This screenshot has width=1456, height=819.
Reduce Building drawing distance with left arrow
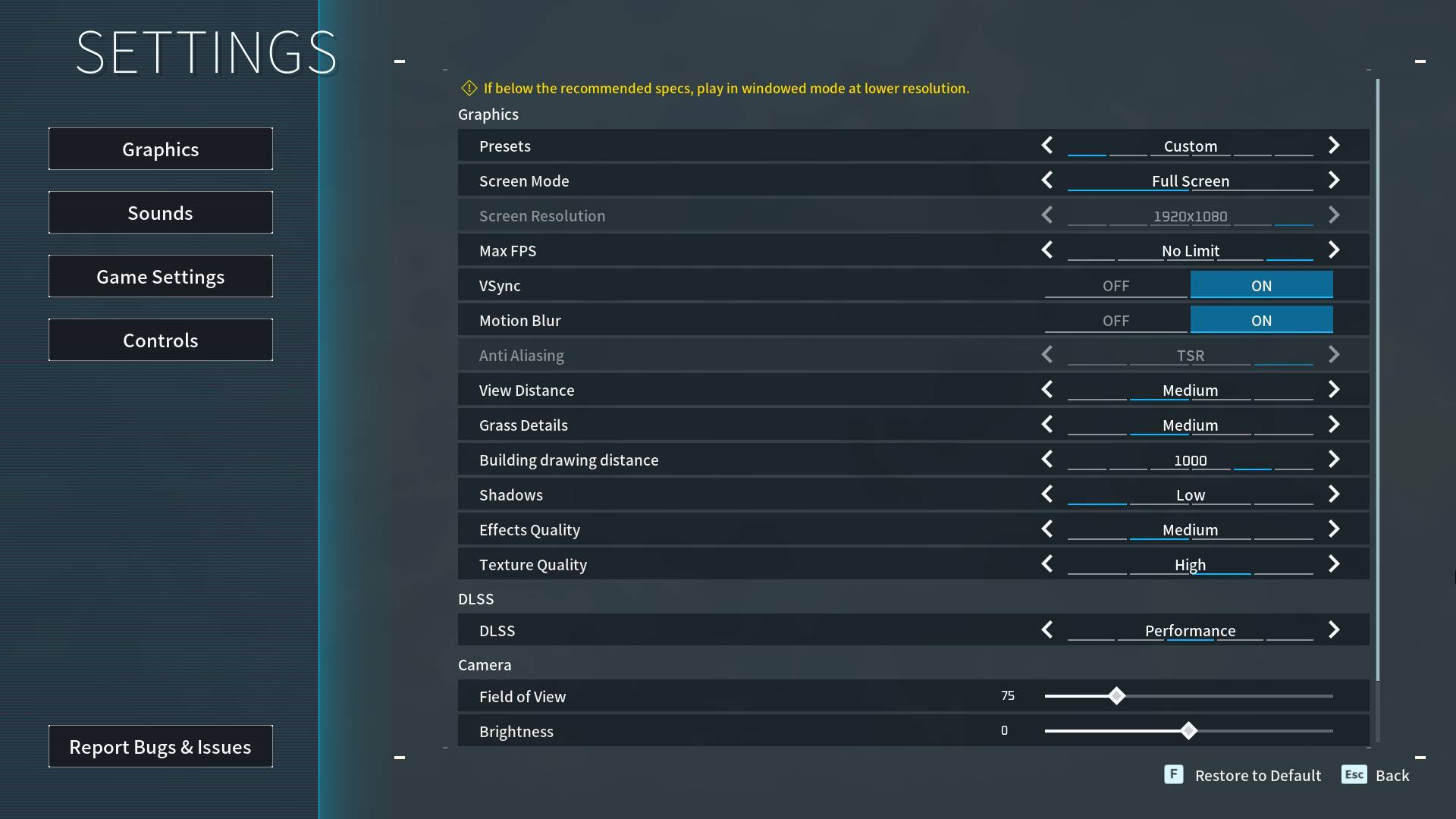point(1047,459)
